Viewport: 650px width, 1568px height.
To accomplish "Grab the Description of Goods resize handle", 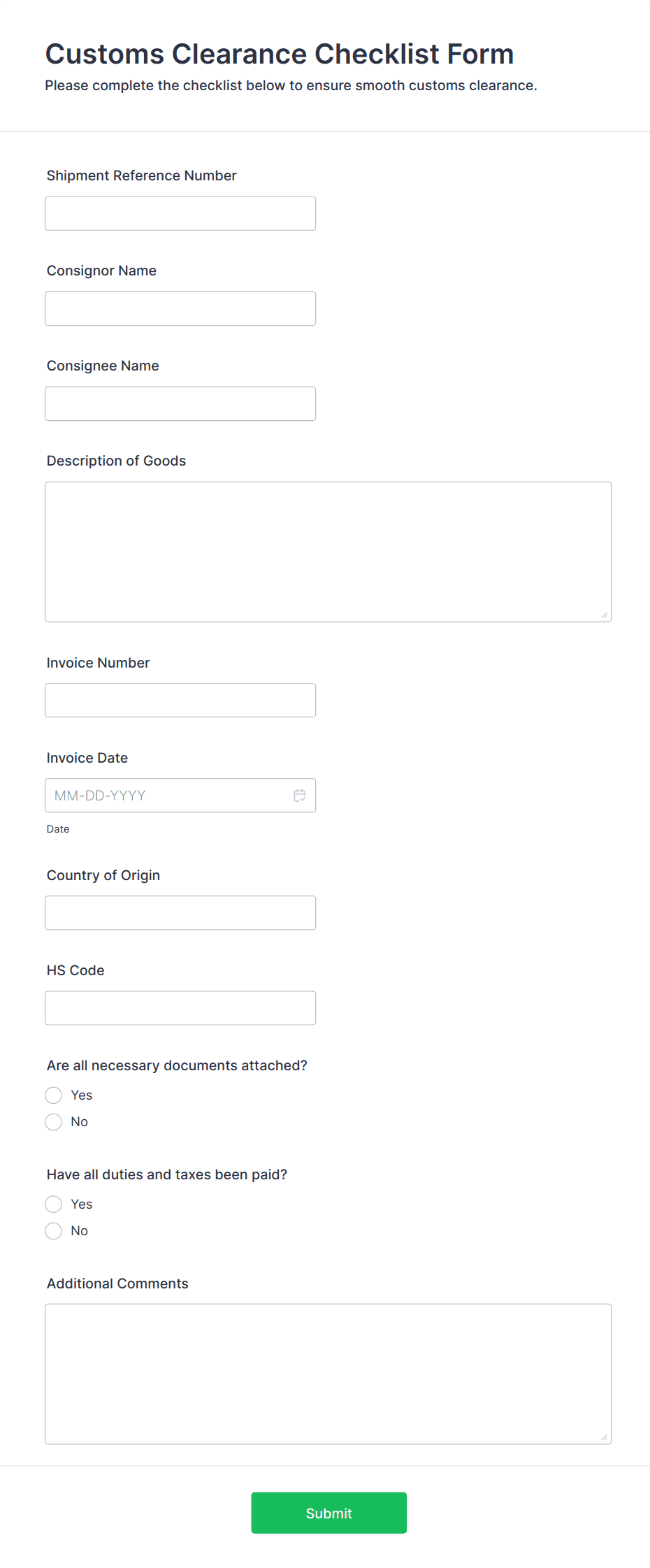I will [605, 615].
